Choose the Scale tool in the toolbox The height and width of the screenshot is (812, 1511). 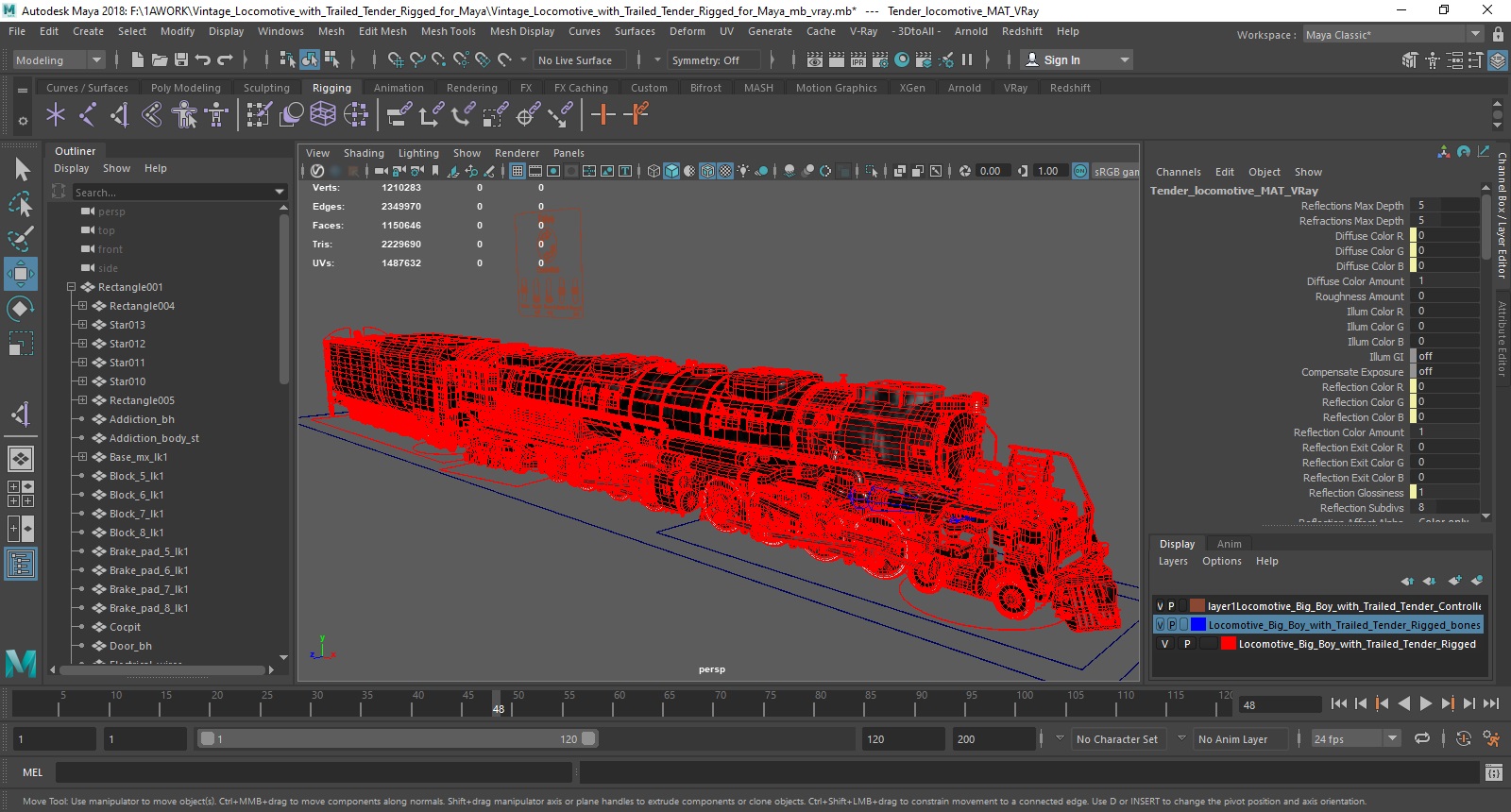(x=21, y=343)
